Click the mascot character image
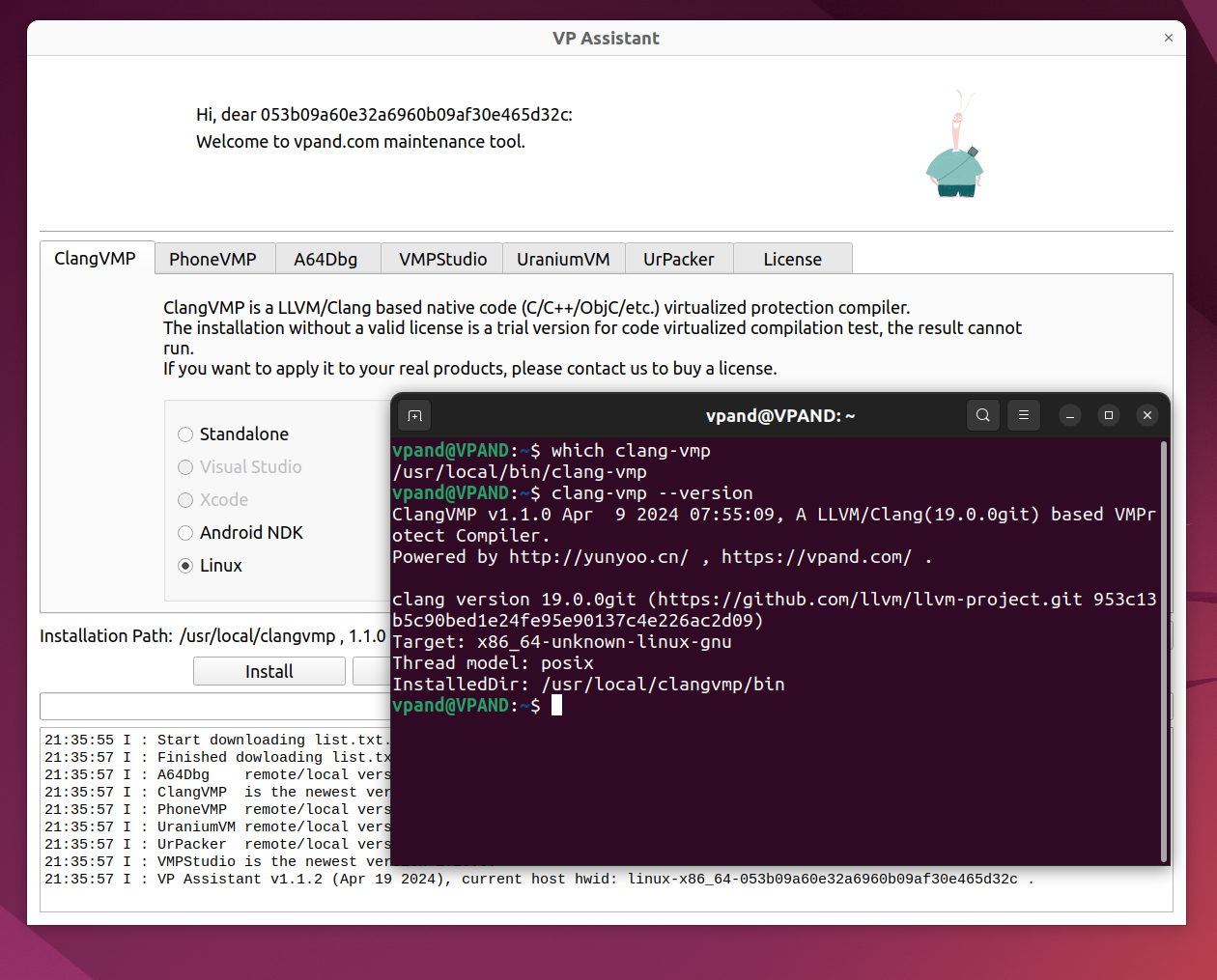 pyautogui.click(x=955, y=145)
